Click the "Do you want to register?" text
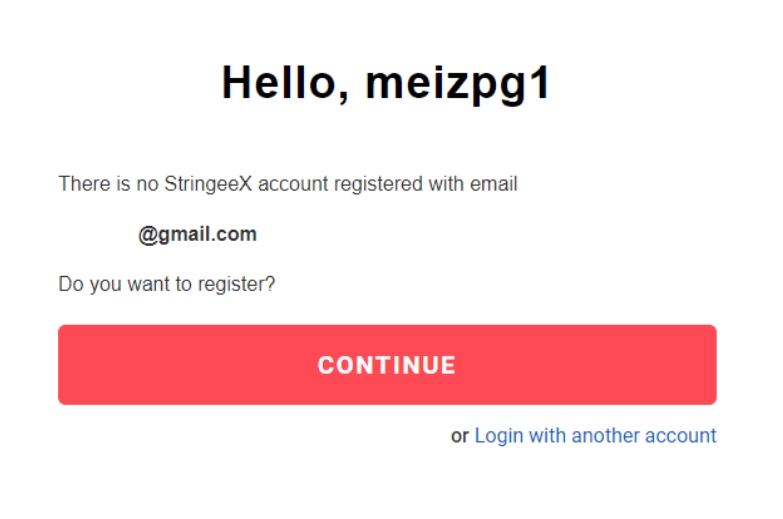This screenshot has width=783, height=519. click(x=167, y=285)
